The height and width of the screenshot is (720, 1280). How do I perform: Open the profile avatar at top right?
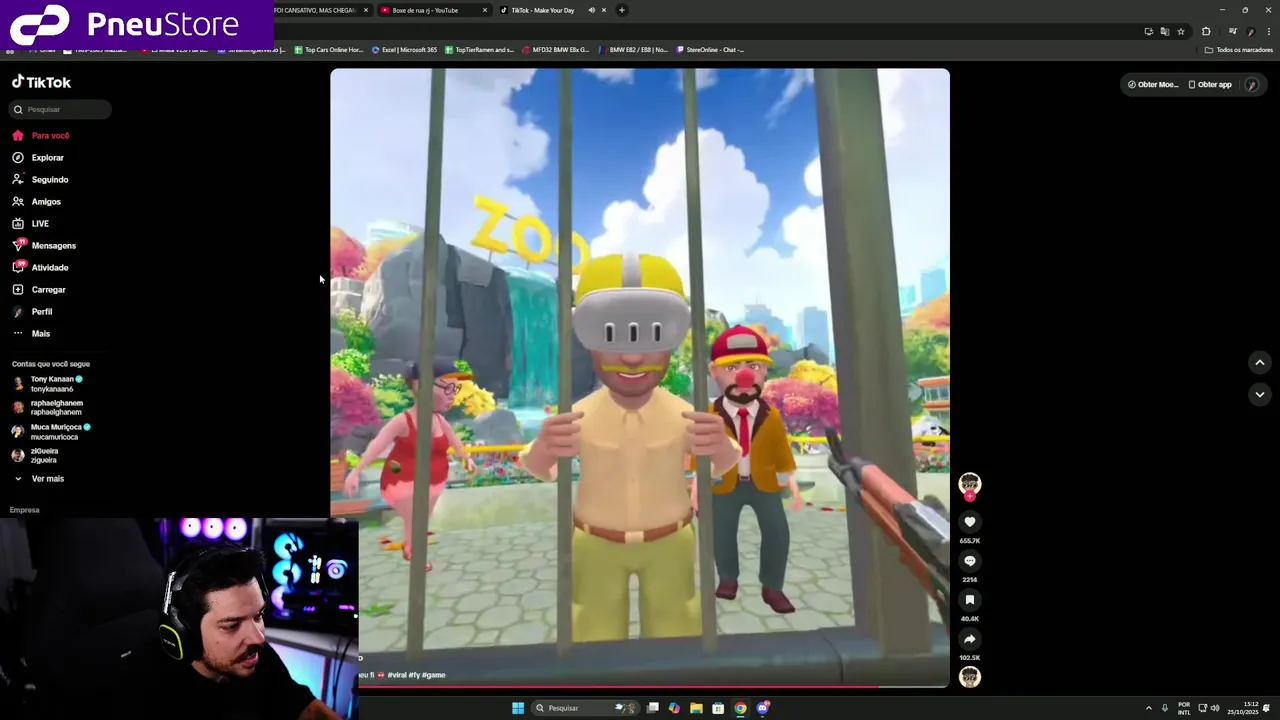point(1251,84)
